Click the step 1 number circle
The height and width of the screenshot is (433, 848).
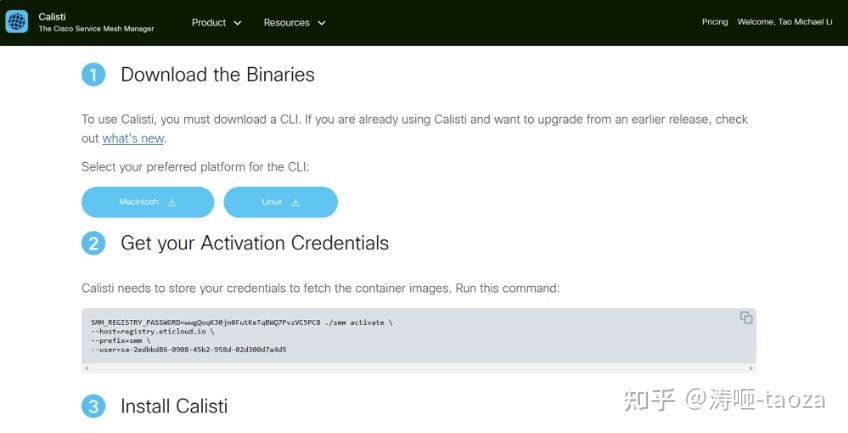tap(93, 75)
